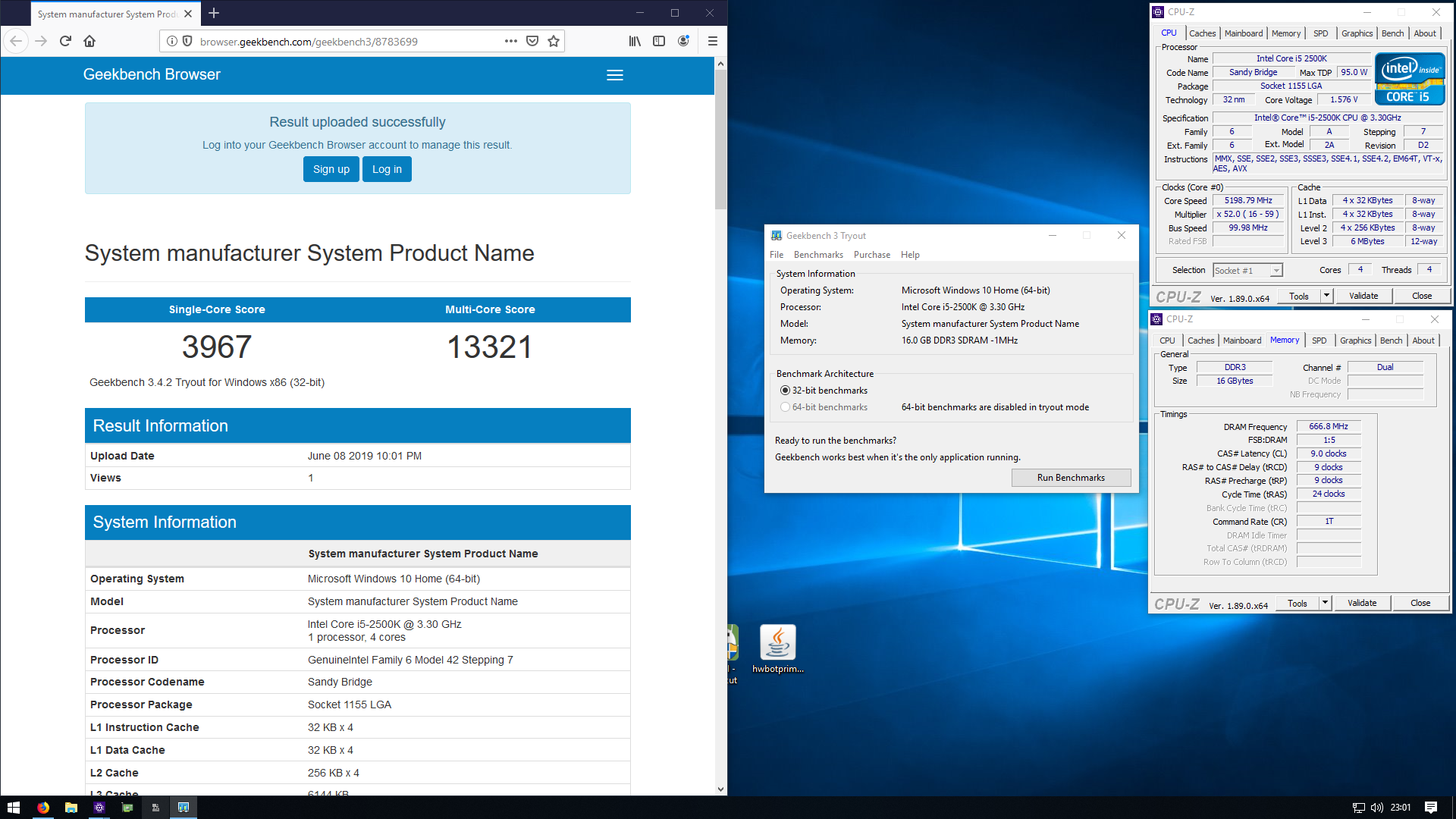
Task: Click the Firefox address bar URL
Action: (x=309, y=42)
